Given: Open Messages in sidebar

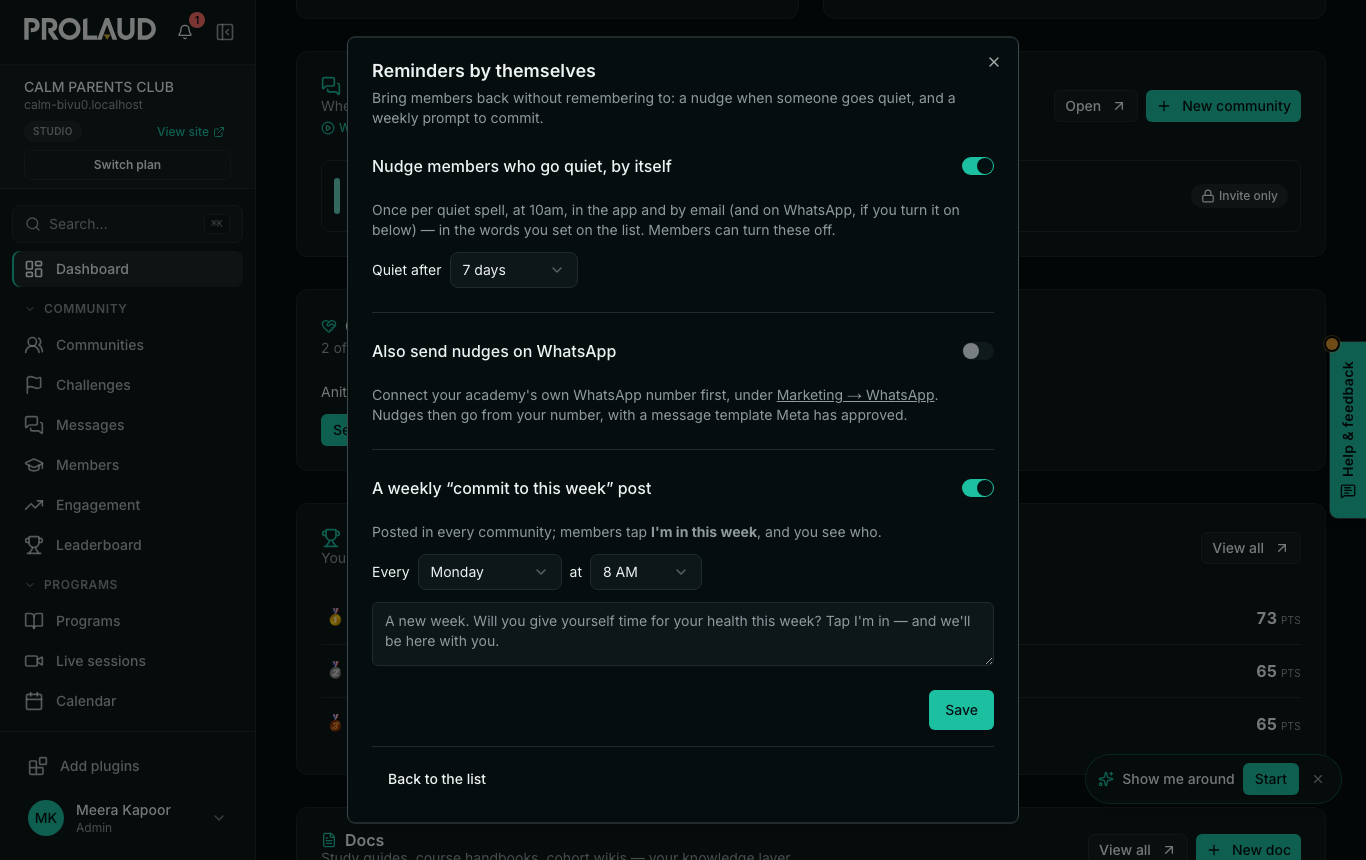Looking at the screenshot, I should (127, 425).
